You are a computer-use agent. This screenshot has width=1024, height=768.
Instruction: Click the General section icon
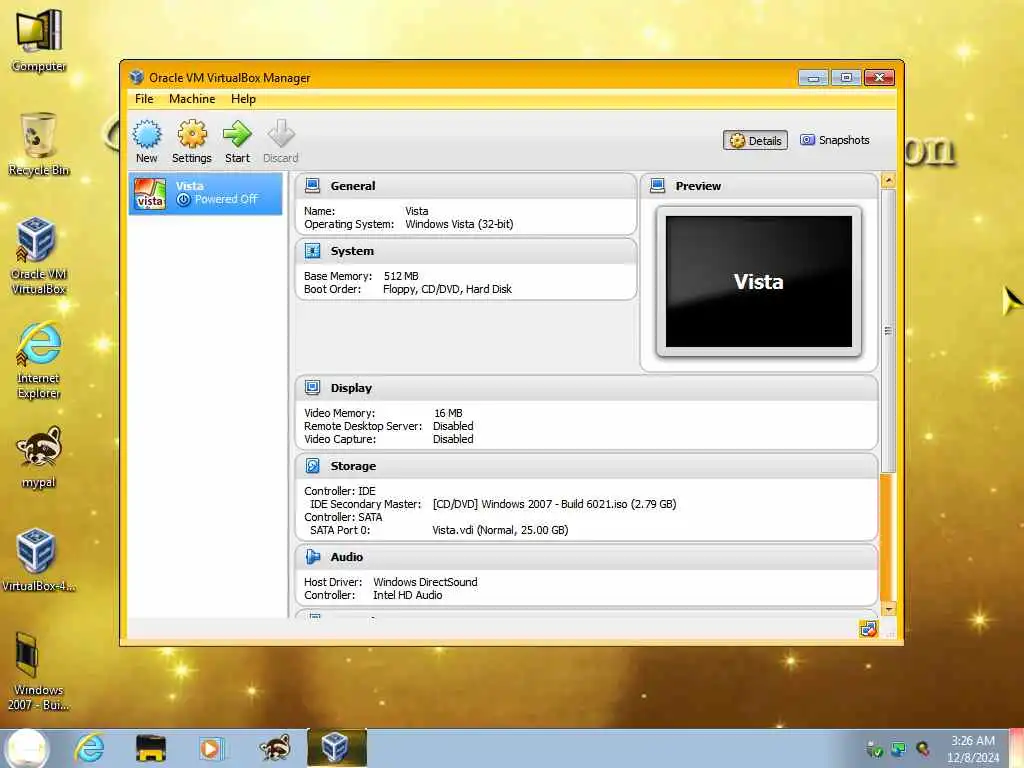click(x=313, y=186)
